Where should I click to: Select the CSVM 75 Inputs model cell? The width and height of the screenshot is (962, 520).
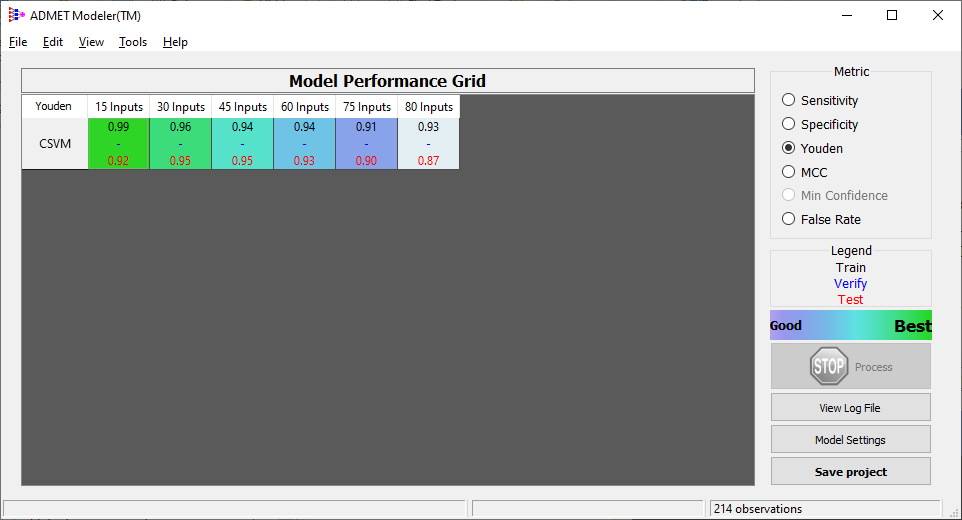366,143
